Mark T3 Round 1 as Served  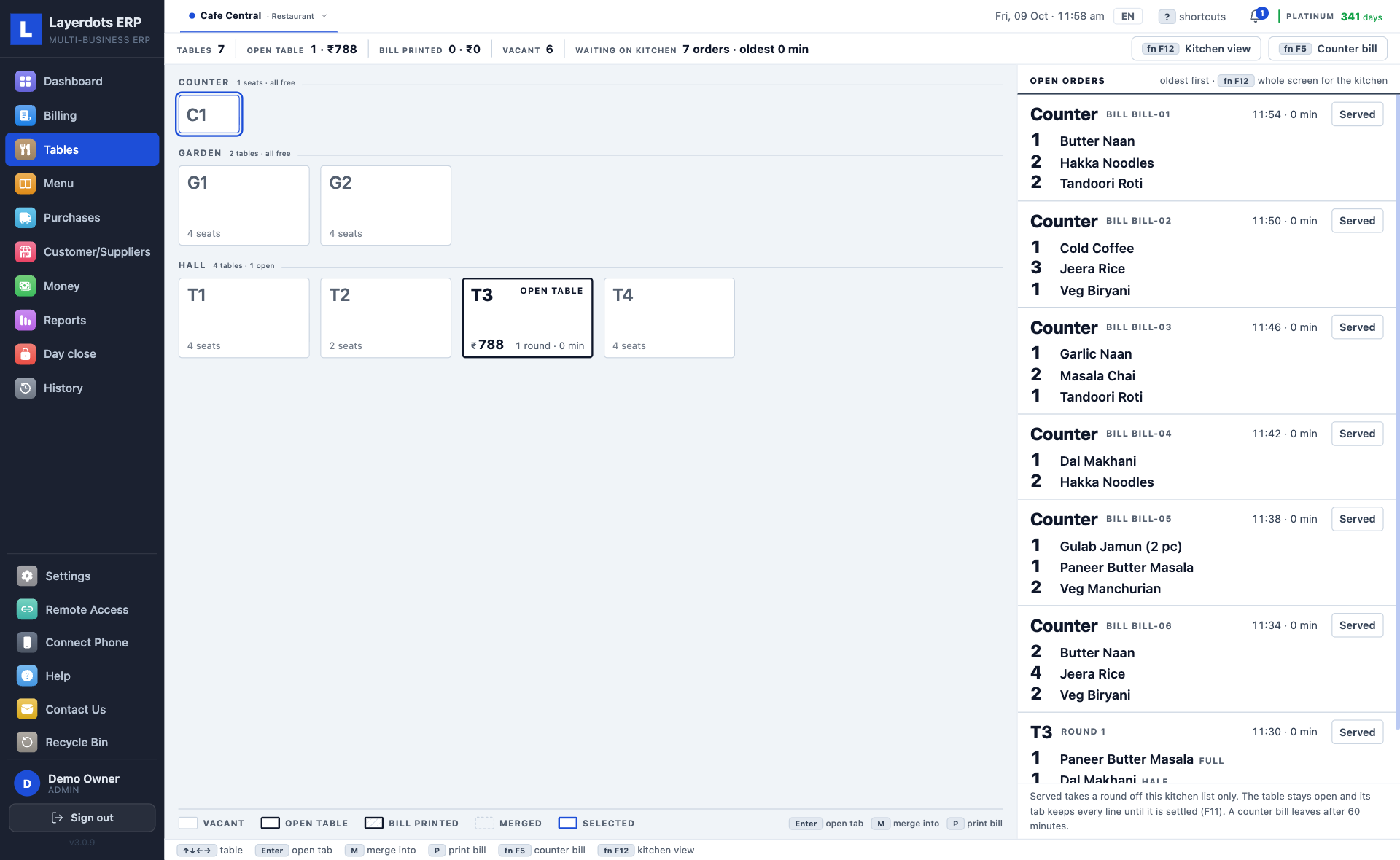pyautogui.click(x=1357, y=732)
